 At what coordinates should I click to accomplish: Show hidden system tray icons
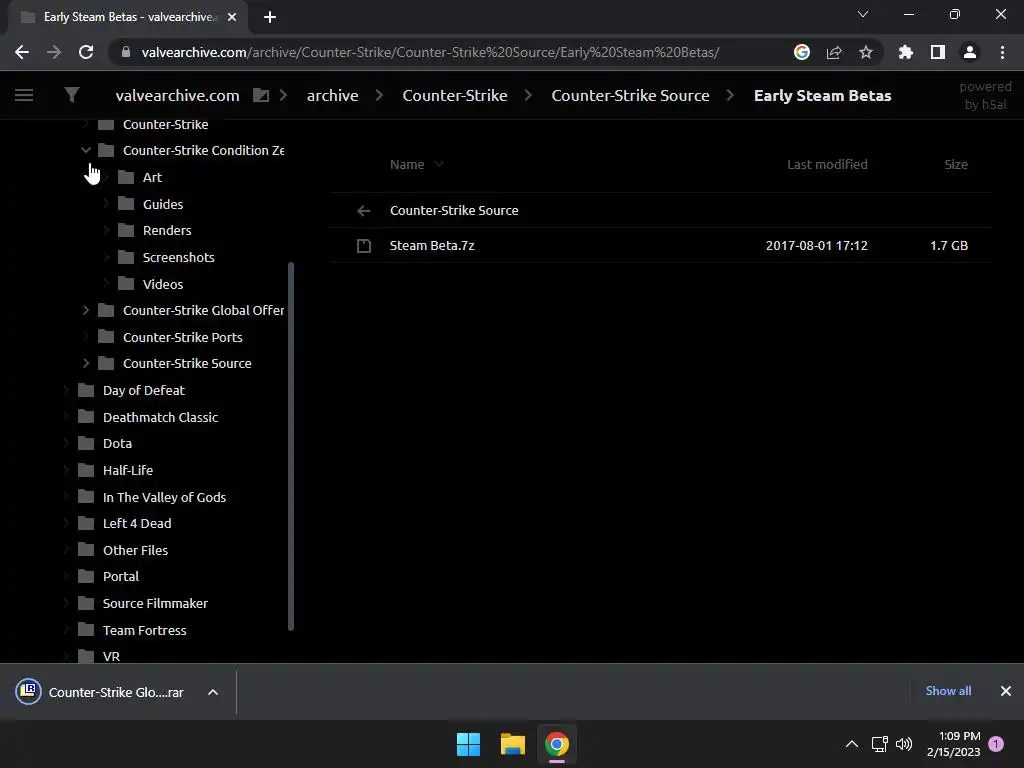coord(852,744)
